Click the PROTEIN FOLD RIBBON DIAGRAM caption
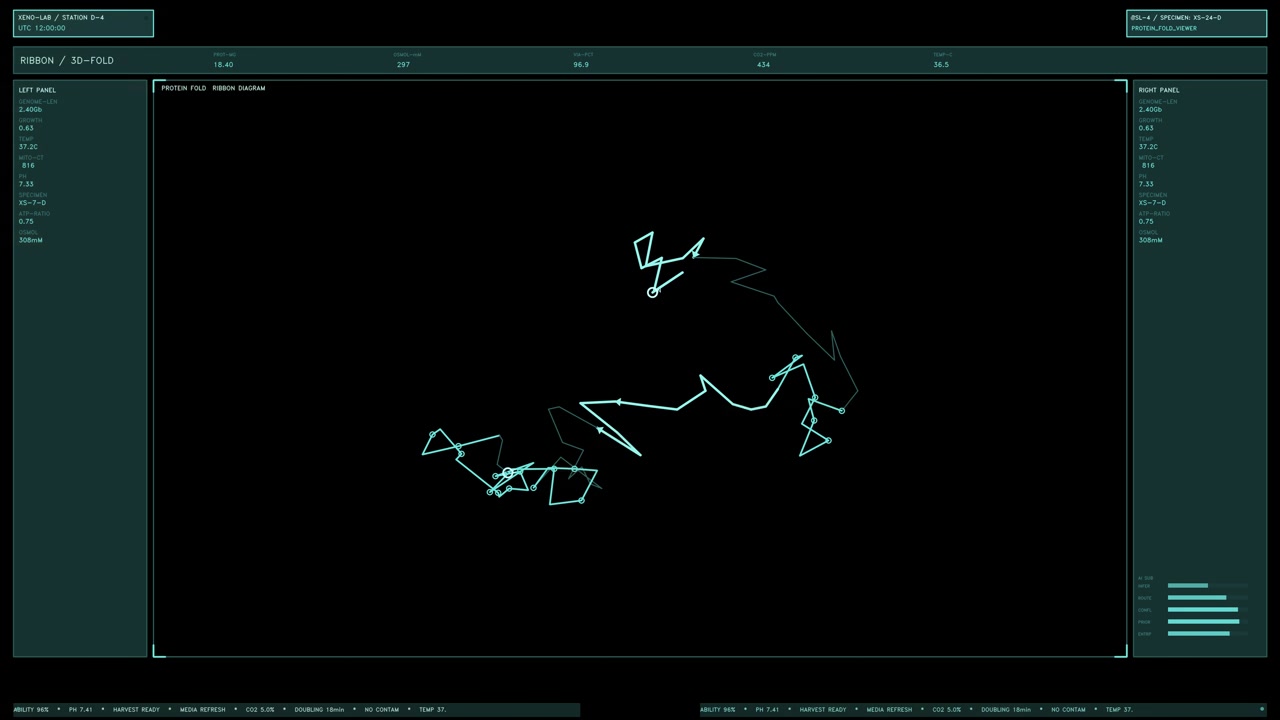The width and height of the screenshot is (1280, 720). (213, 88)
